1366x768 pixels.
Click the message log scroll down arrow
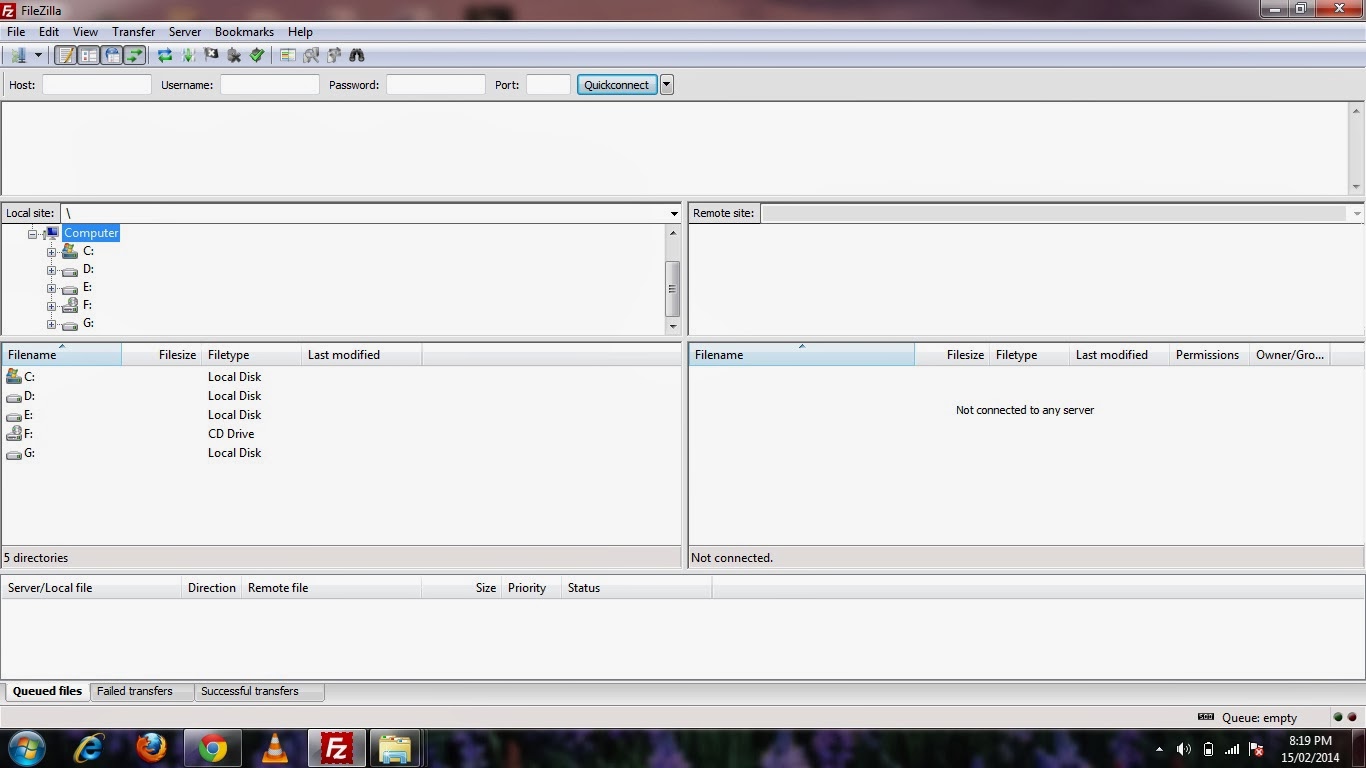coord(1356,187)
